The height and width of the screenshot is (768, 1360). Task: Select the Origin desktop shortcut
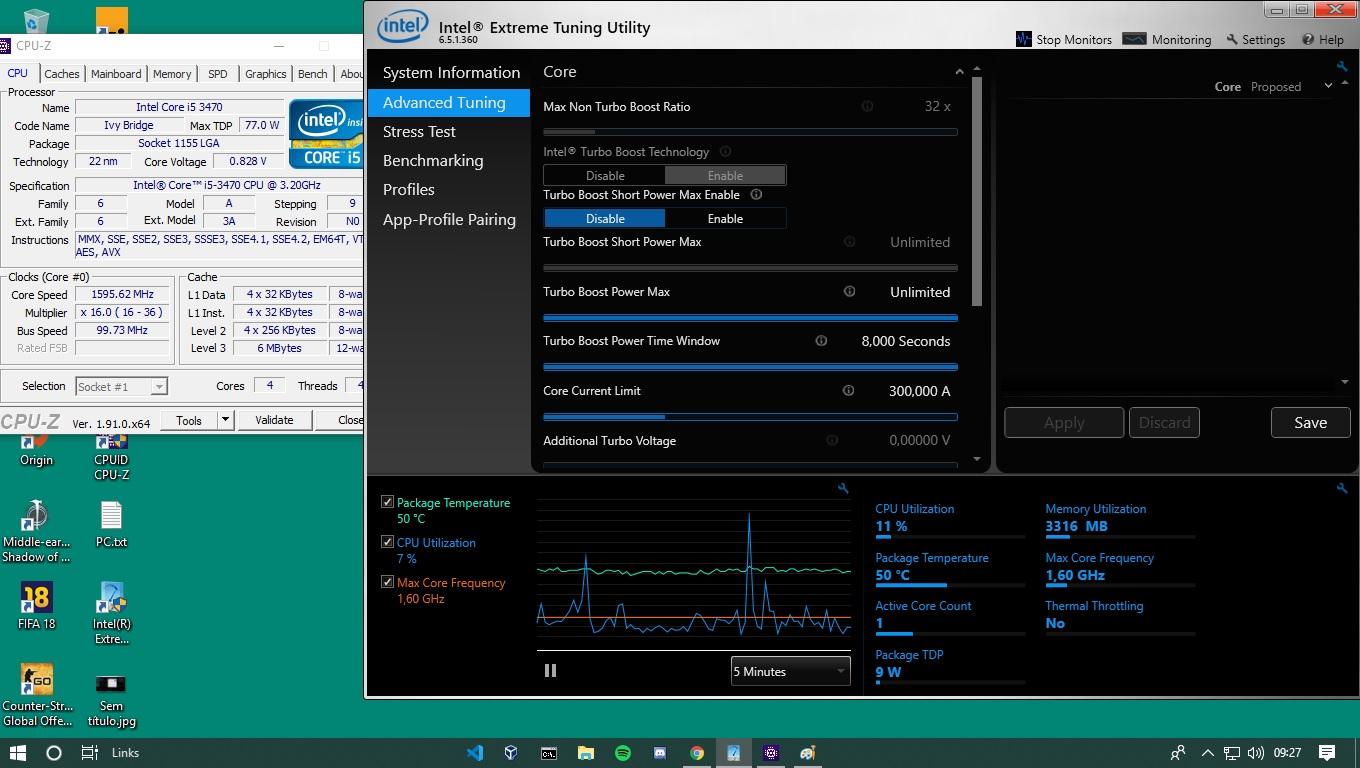36,452
